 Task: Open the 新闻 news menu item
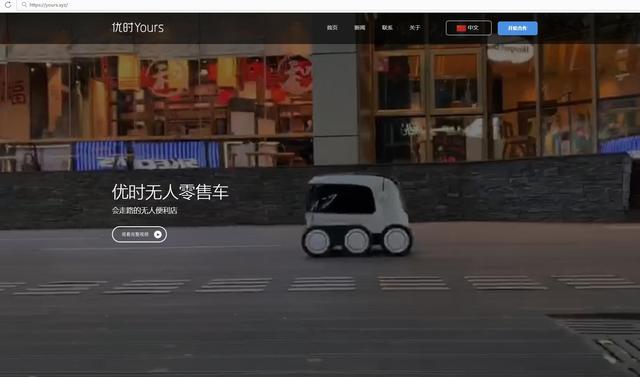coord(360,28)
